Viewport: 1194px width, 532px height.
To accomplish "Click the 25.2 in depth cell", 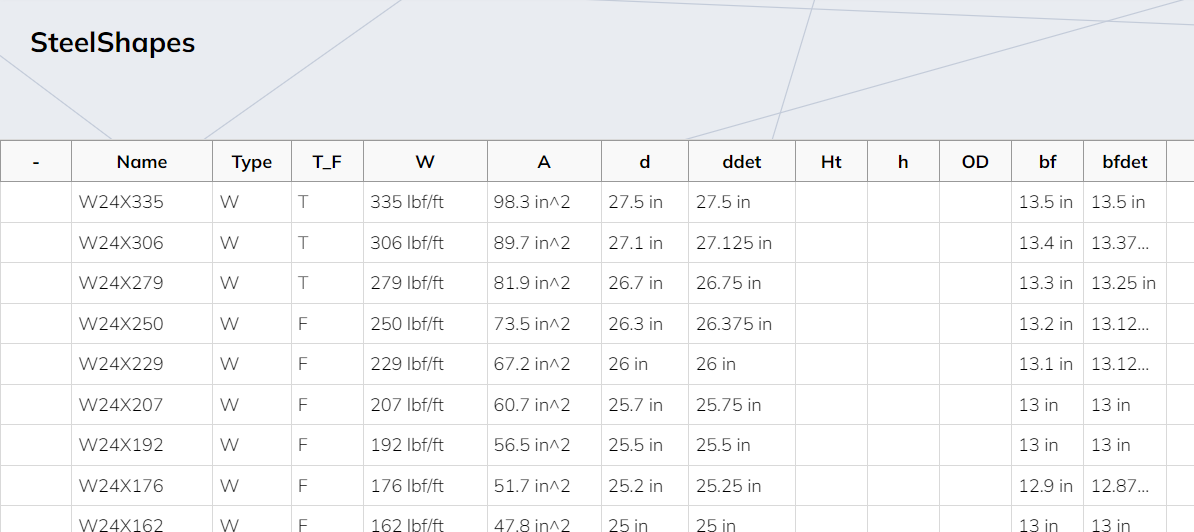I will click(x=645, y=486).
